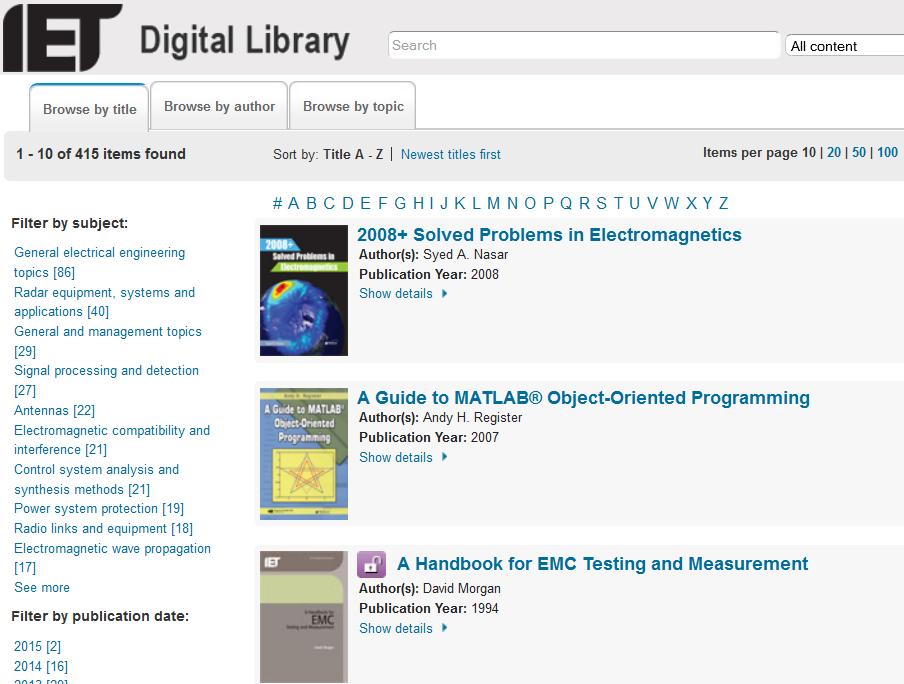Click the 1 - 10 of 415 items found text
This screenshot has width=904, height=684.
click(101, 154)
